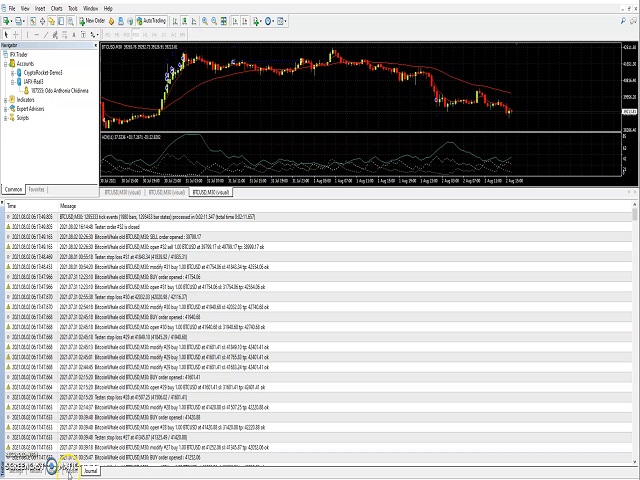Click the blue user icon beside MetaEditor
The height and width of the screenshot is (480, 640).
(121, 21)
